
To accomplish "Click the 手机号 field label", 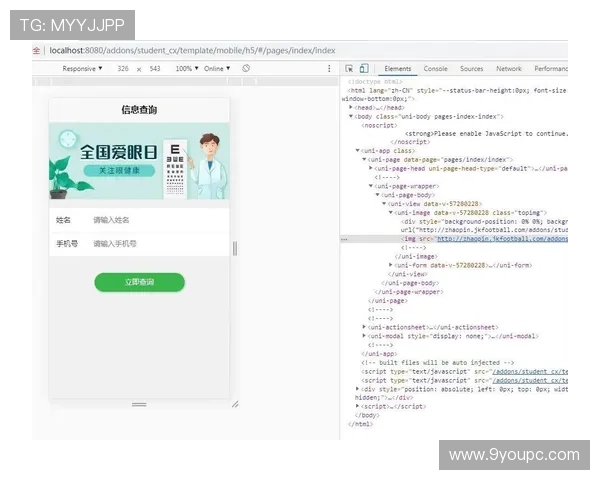I will coord(67,243).
